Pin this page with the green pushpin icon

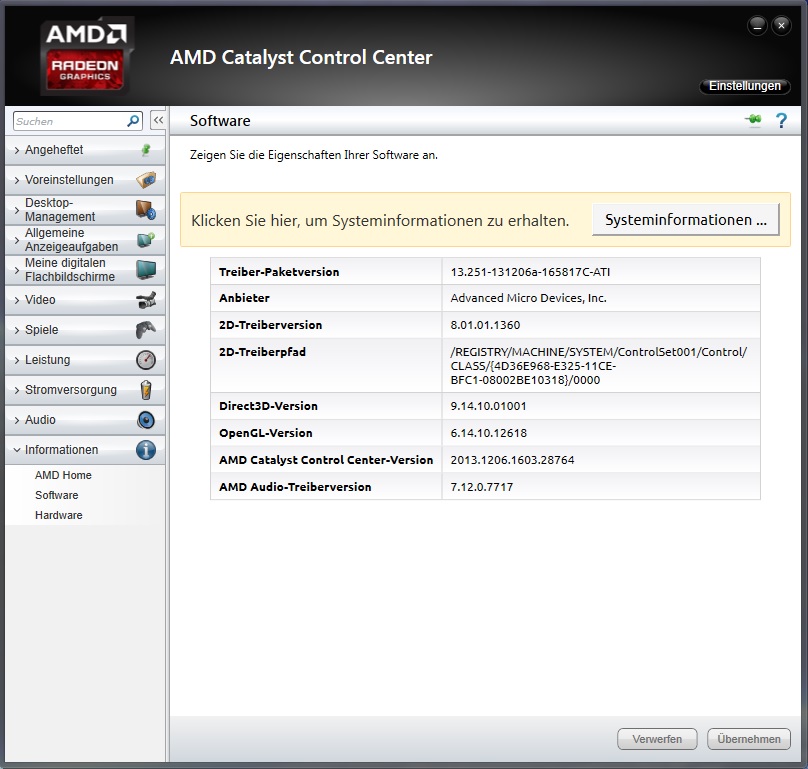click(753, 120)
